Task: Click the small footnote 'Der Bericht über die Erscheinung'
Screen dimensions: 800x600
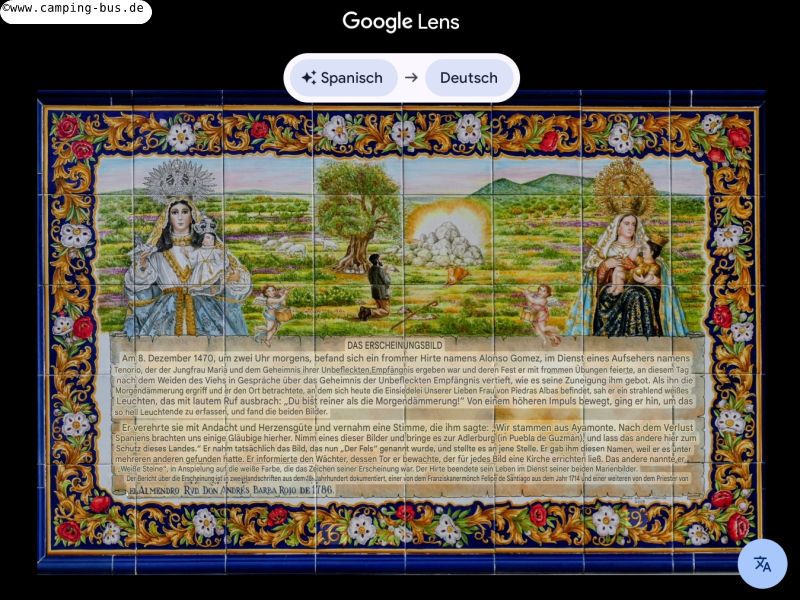Action: point(400,479)
